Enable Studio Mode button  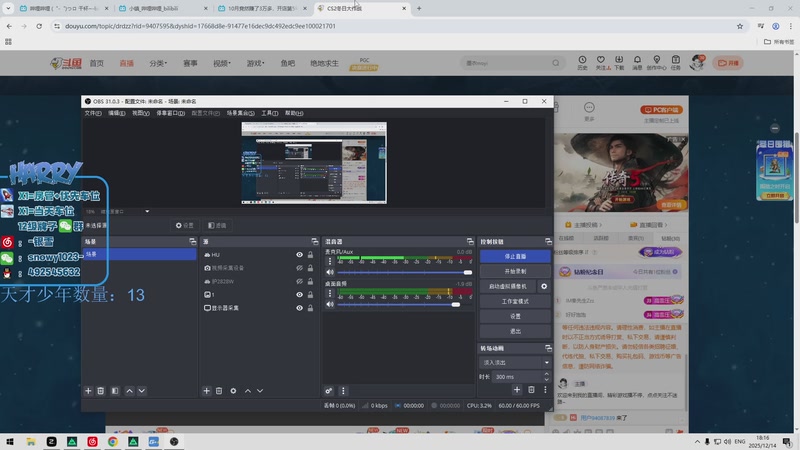[515, 302]
